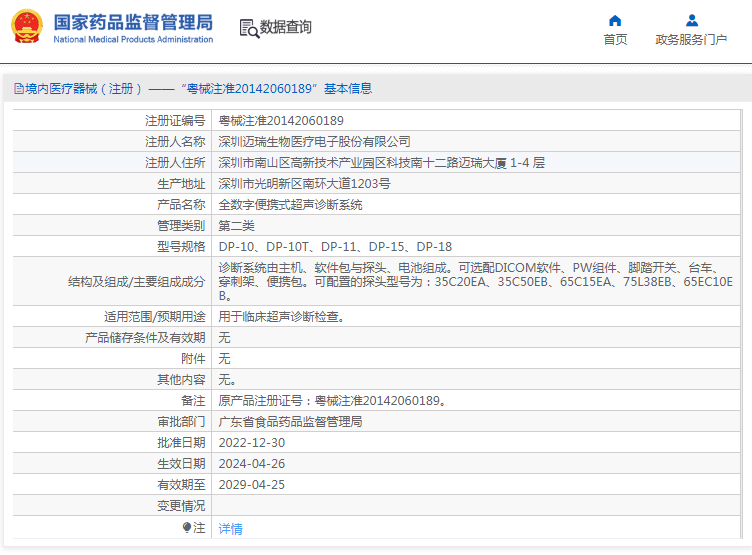Click expiry date 2029-04-25
752x555 pixels.
tap(251, 485)
